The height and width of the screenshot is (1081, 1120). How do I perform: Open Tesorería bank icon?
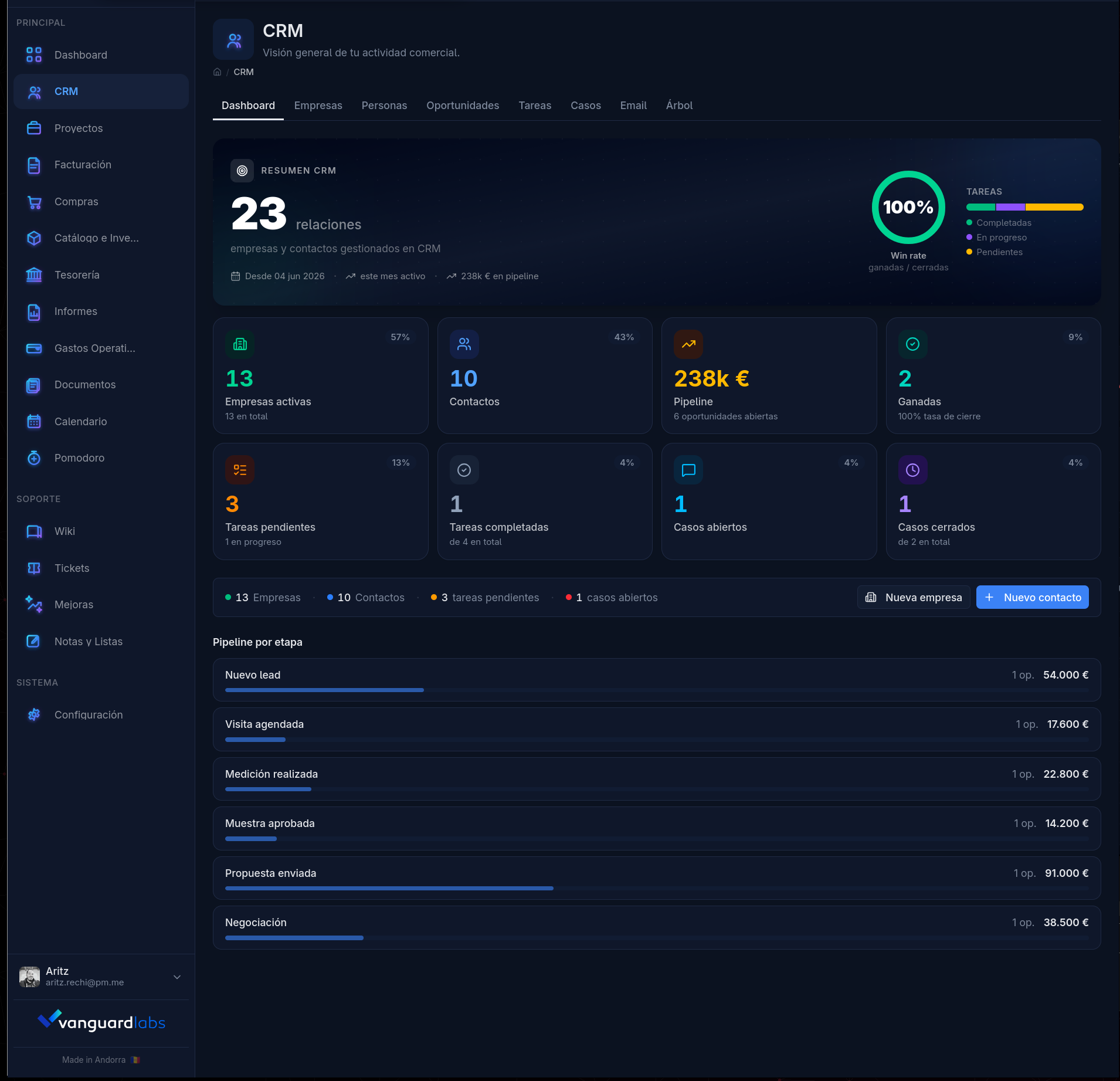click(34, 275)
